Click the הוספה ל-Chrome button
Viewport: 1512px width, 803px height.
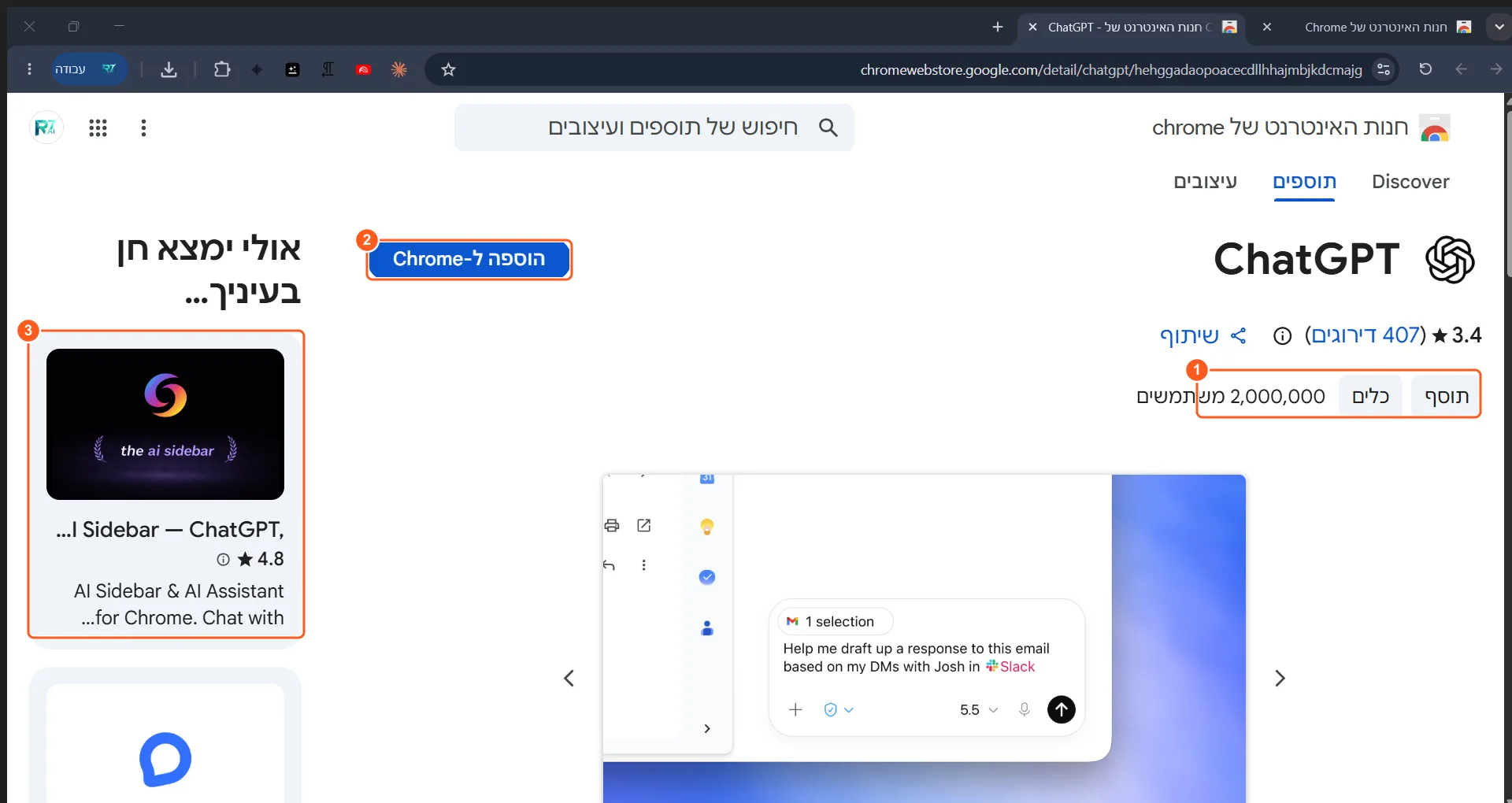coord(469,259)
